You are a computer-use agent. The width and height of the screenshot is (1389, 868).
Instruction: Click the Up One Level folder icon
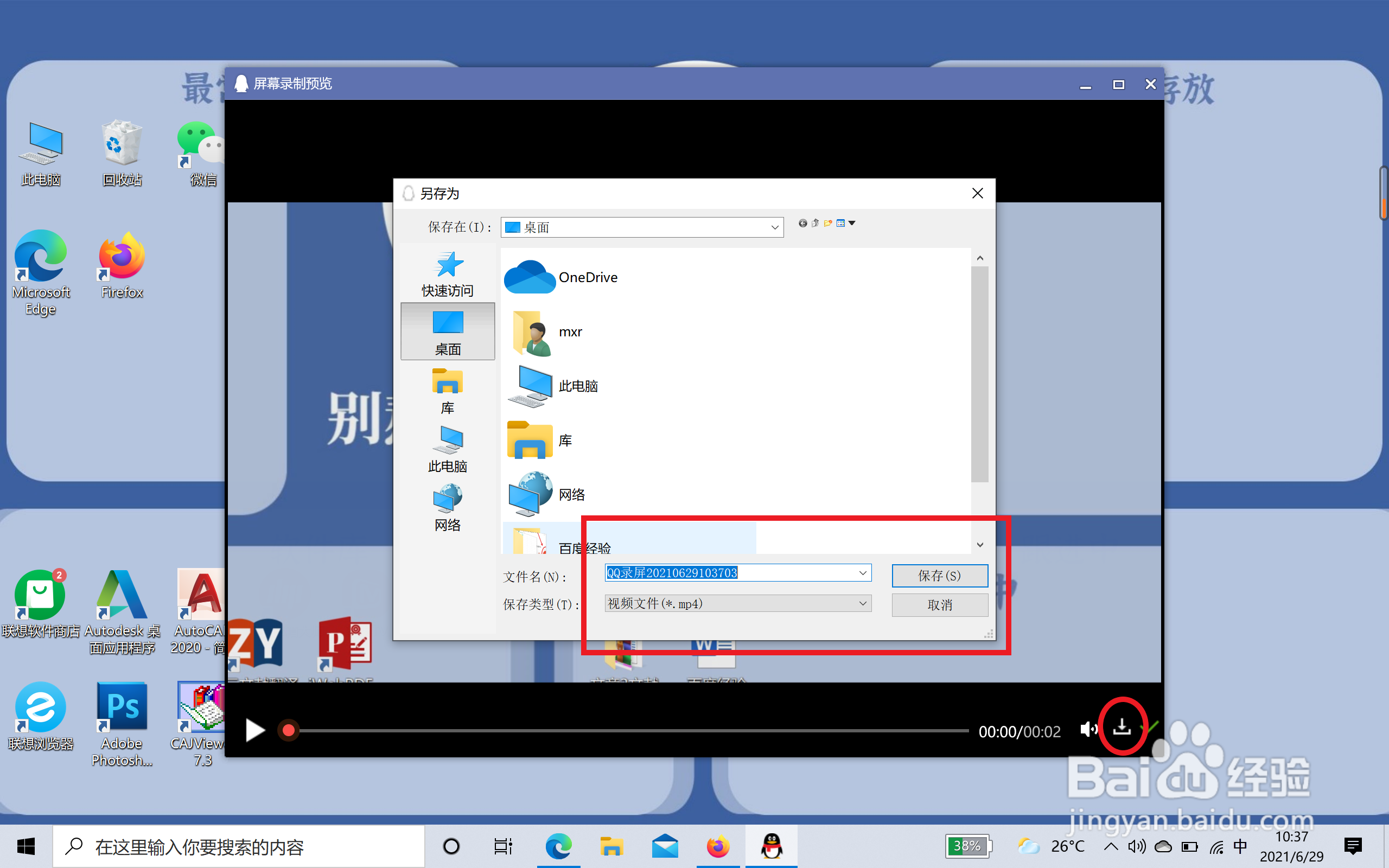[814, 224]
